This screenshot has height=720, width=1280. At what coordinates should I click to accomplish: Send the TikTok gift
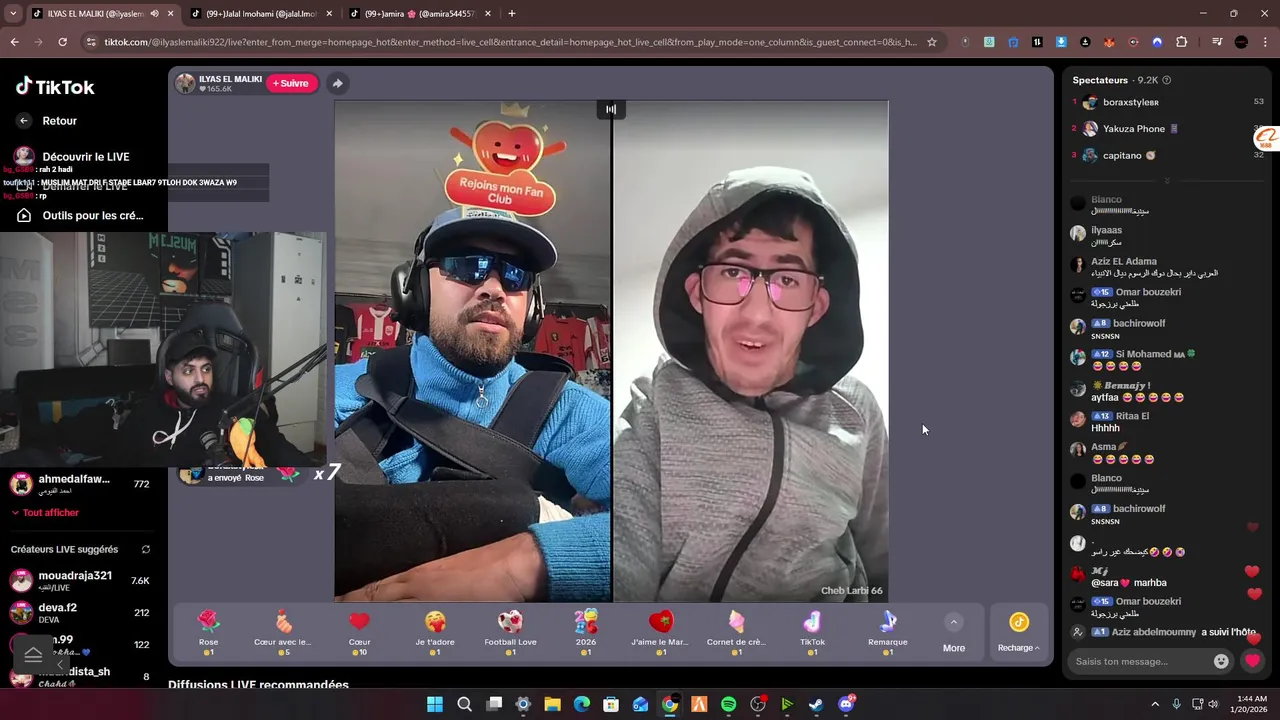pyautogui.click(x=812, y=632)
